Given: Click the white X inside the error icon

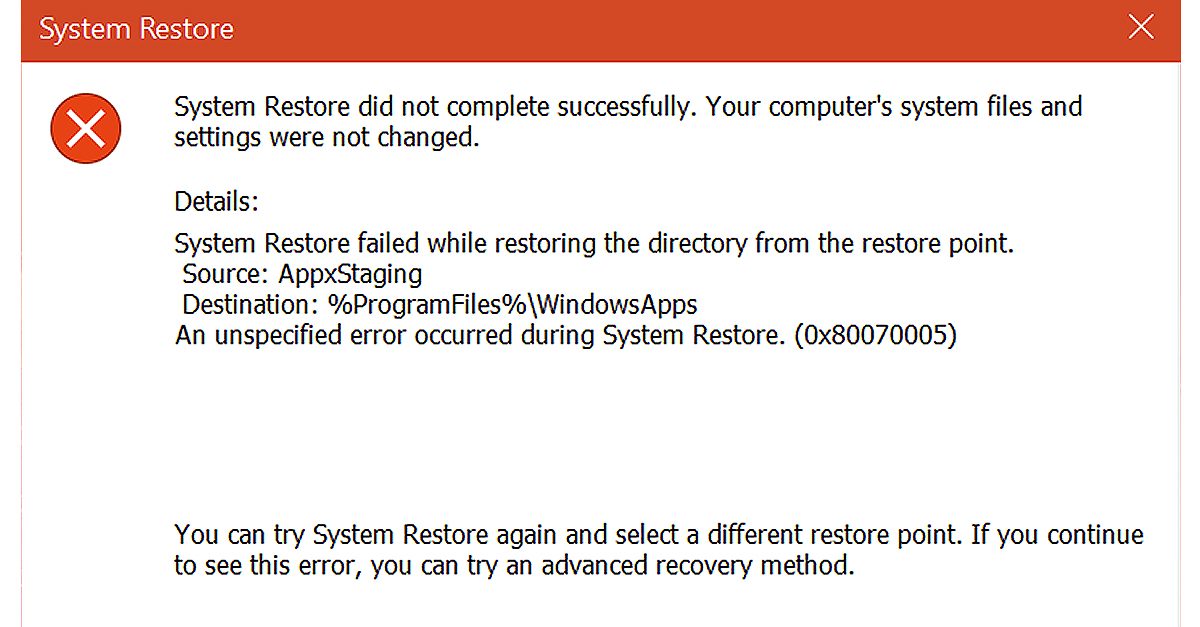Looking at the screenshot, I should (x=85, y=128).
